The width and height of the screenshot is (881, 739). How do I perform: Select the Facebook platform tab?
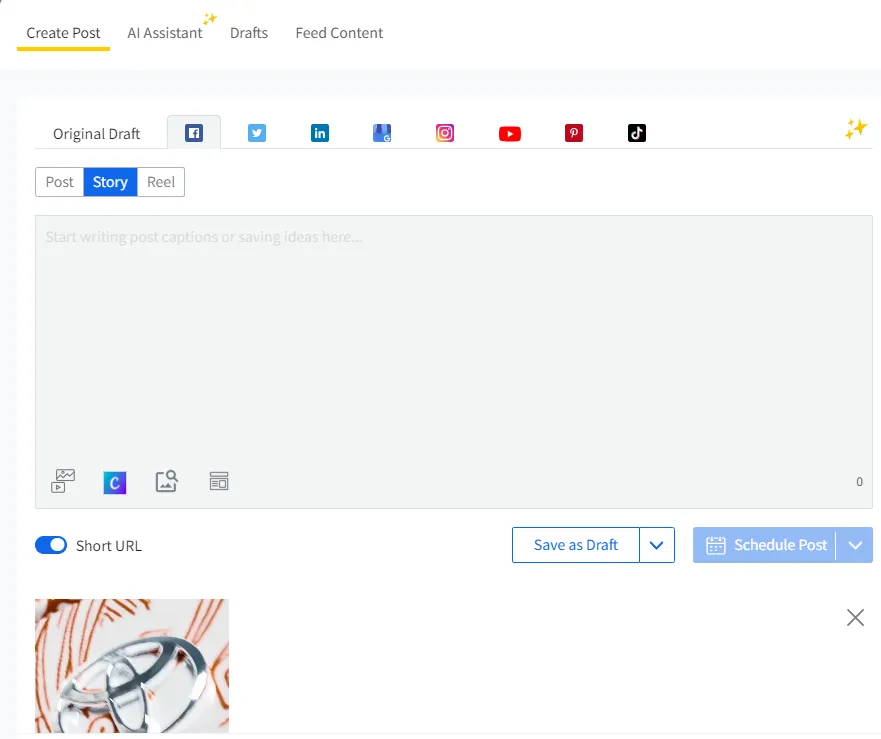pyautogui.click(x=194, y=133)
